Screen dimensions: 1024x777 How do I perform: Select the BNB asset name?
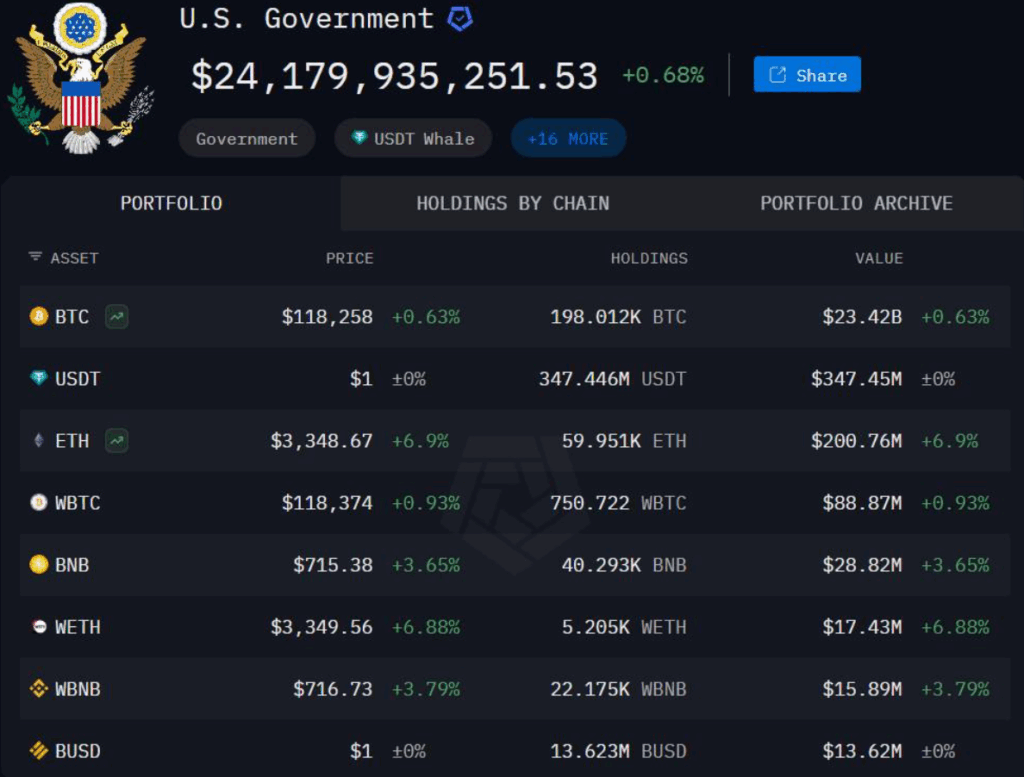72,565
